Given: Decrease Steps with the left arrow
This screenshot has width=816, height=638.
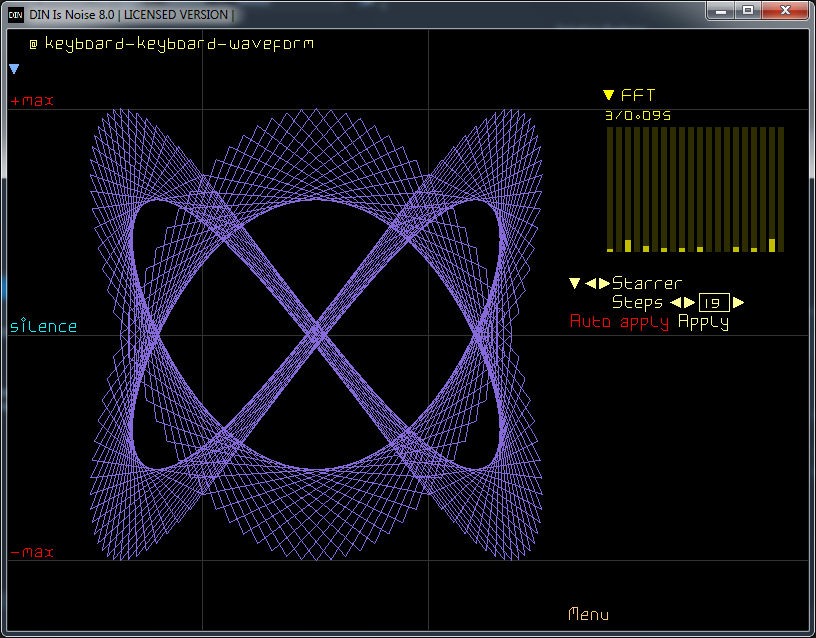Looking at the screenshot, I should [675, 302].
